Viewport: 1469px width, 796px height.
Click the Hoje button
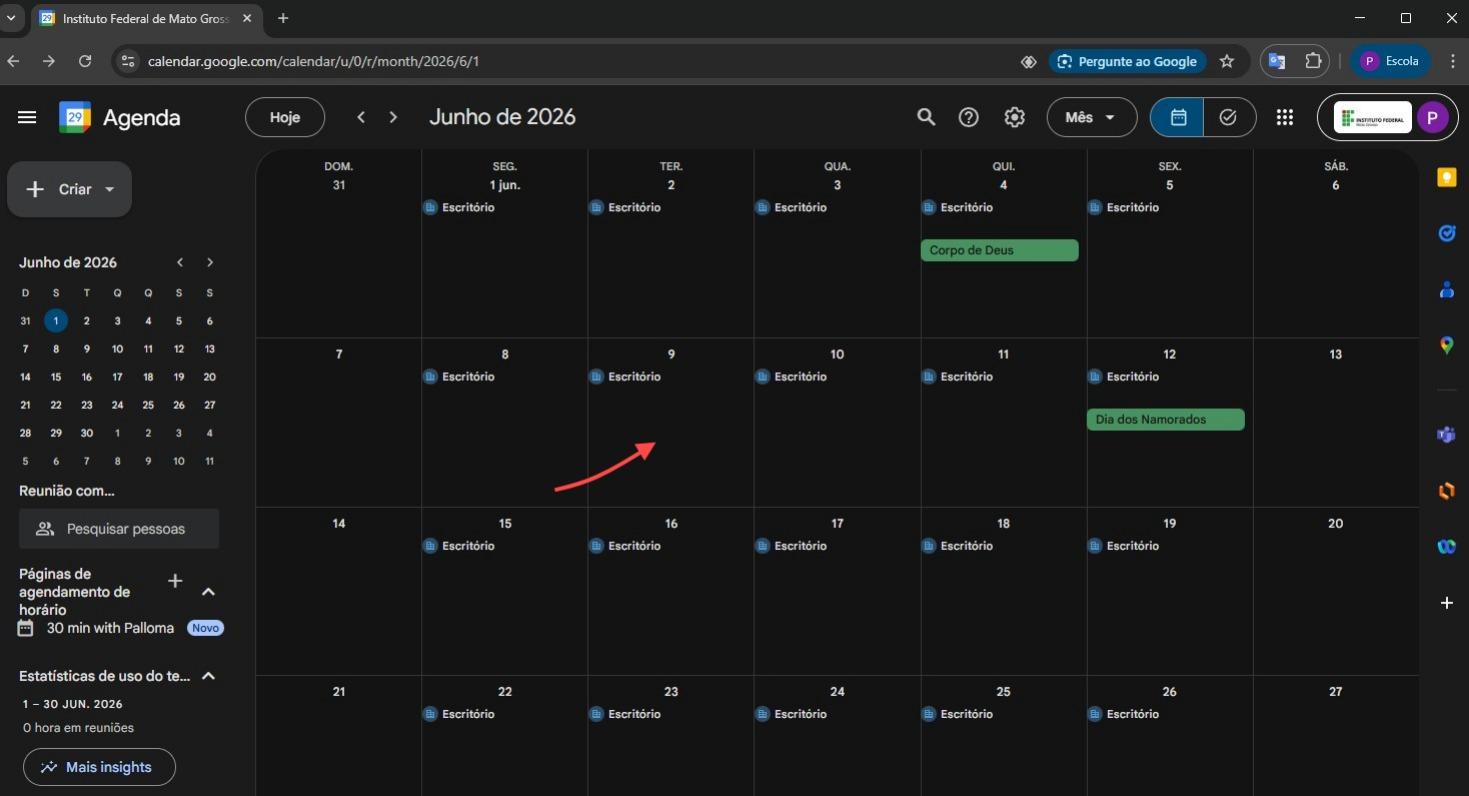click(x=285, y=117)
